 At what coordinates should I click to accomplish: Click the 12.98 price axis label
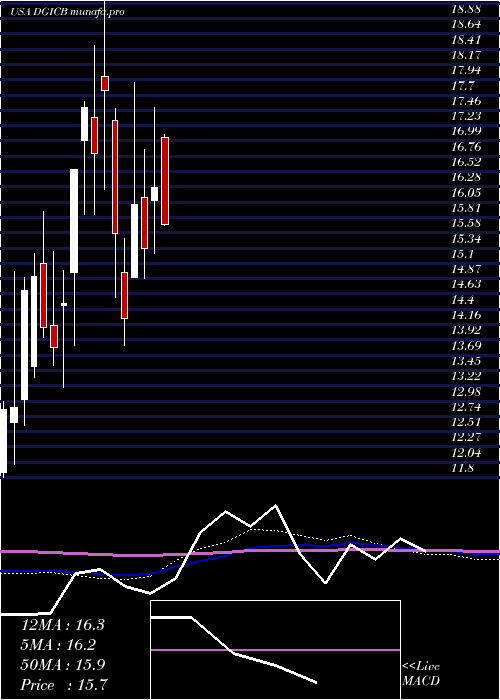466,392
